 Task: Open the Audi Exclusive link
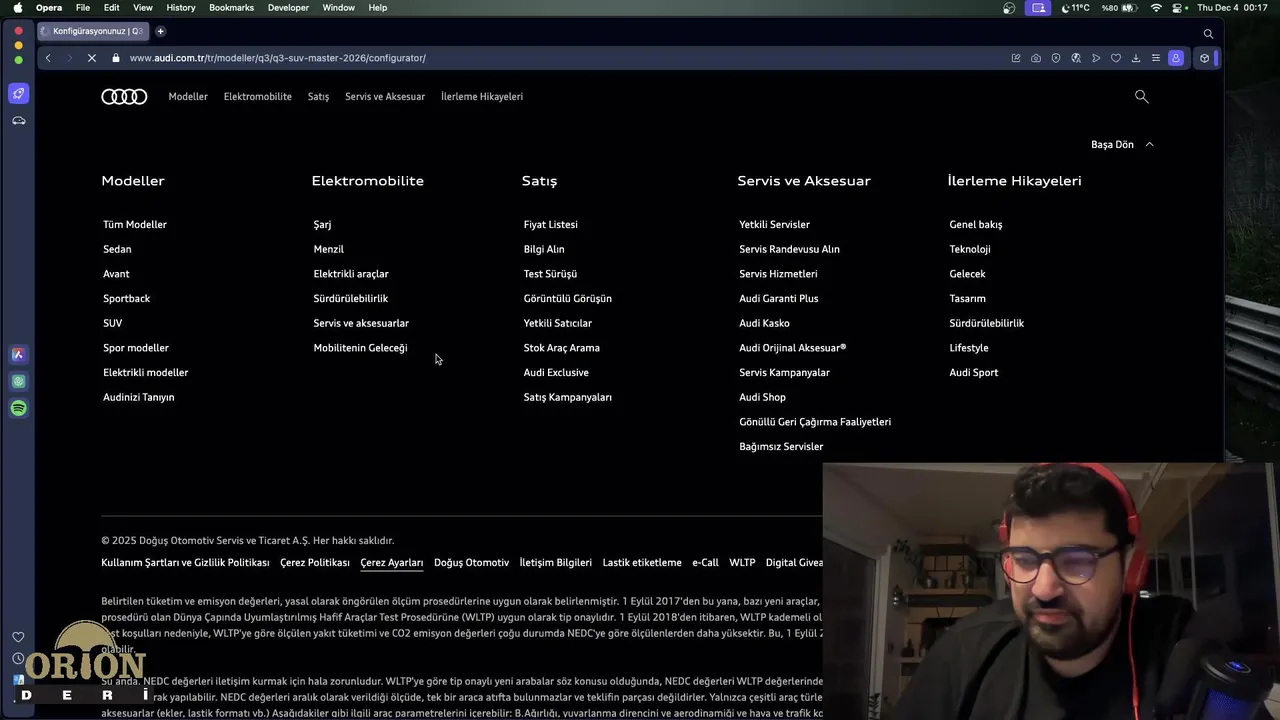556,373
